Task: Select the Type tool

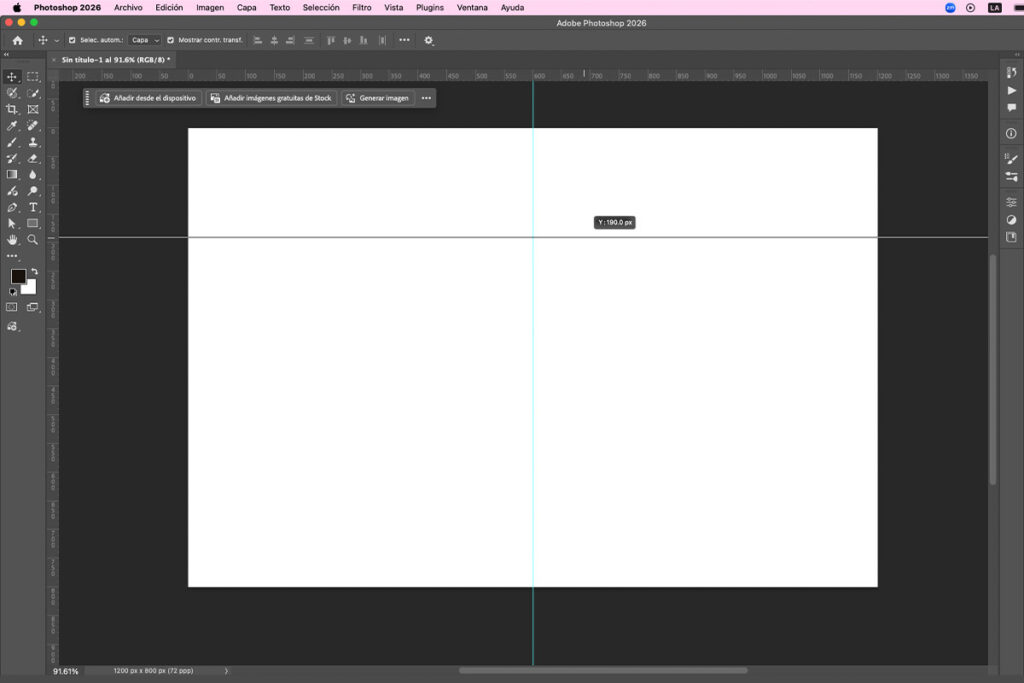Action: (33, 208)
